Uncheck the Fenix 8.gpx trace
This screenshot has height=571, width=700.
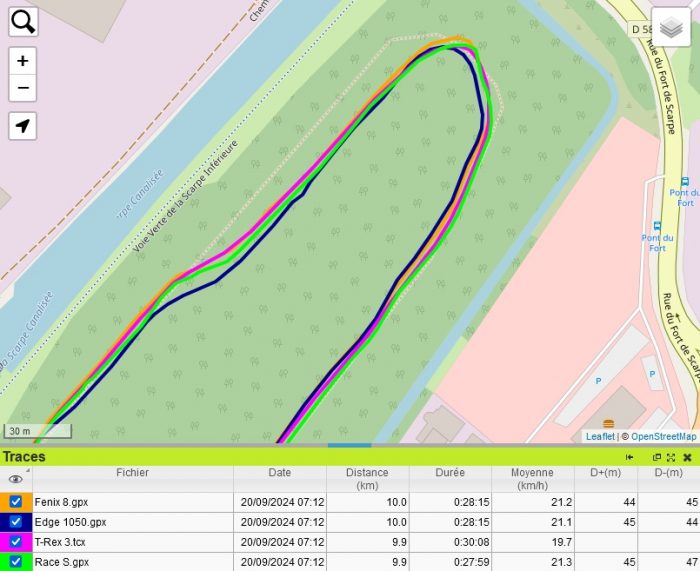(16, 502)
